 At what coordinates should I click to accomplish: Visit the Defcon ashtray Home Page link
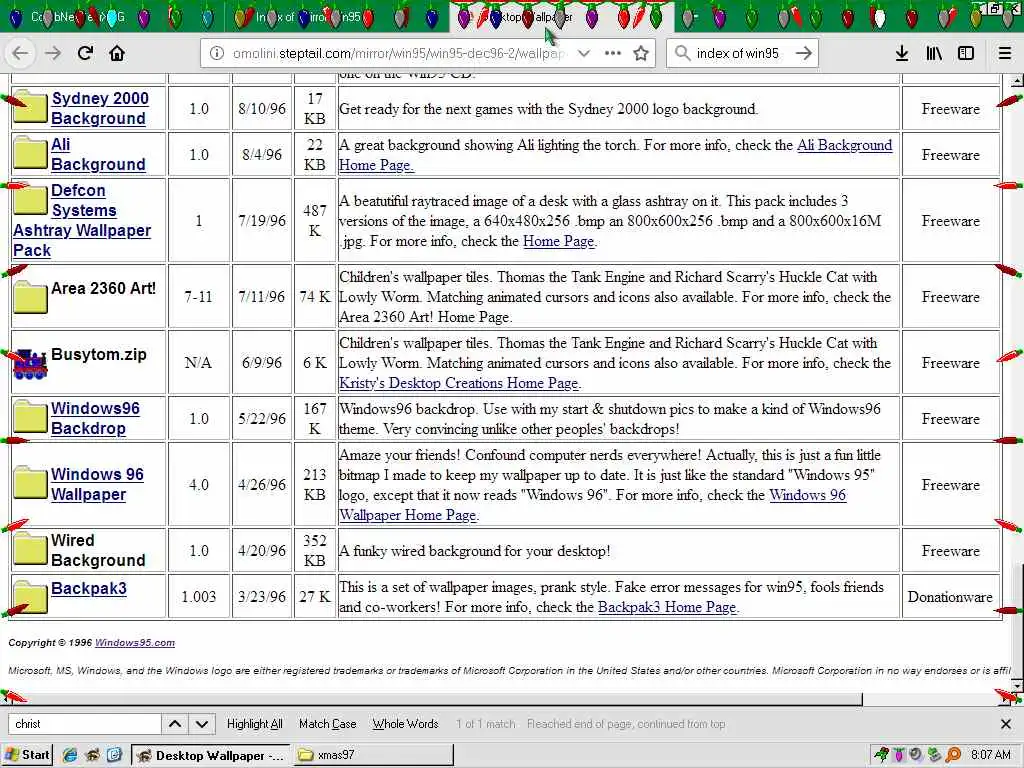pos(558,241)
